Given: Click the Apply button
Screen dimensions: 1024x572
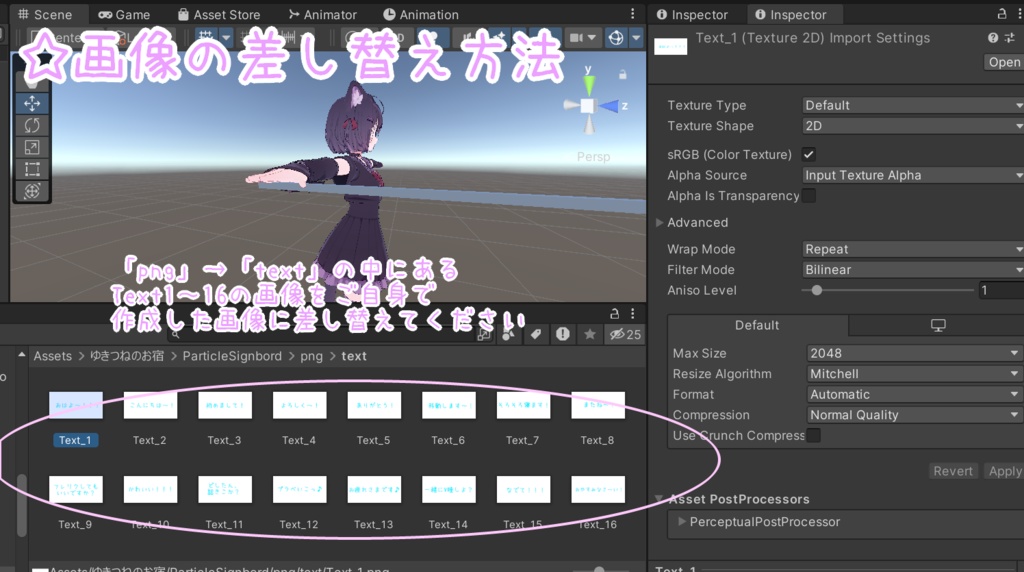Looking at the screenshot, I should 1004,471.
